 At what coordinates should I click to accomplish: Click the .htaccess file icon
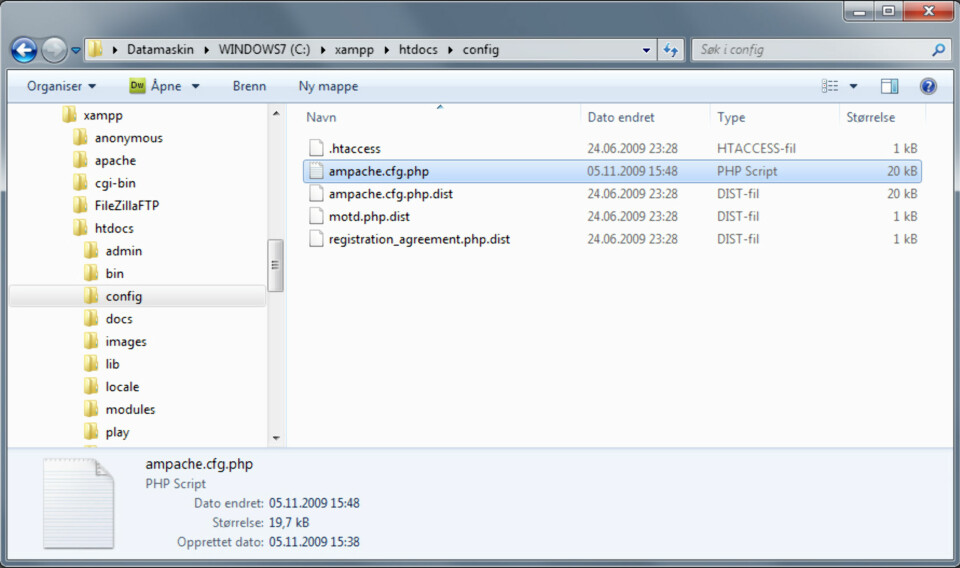click(316, 148)
